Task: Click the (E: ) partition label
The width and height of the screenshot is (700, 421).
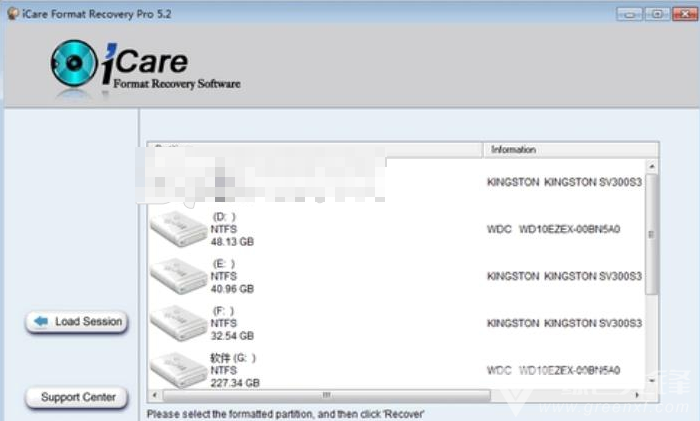Action: pos(224,264)
